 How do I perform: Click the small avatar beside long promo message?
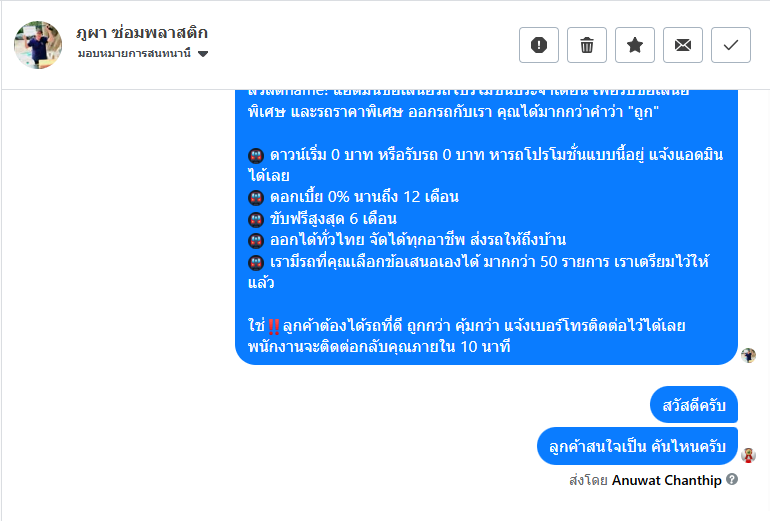pos(748,355)
